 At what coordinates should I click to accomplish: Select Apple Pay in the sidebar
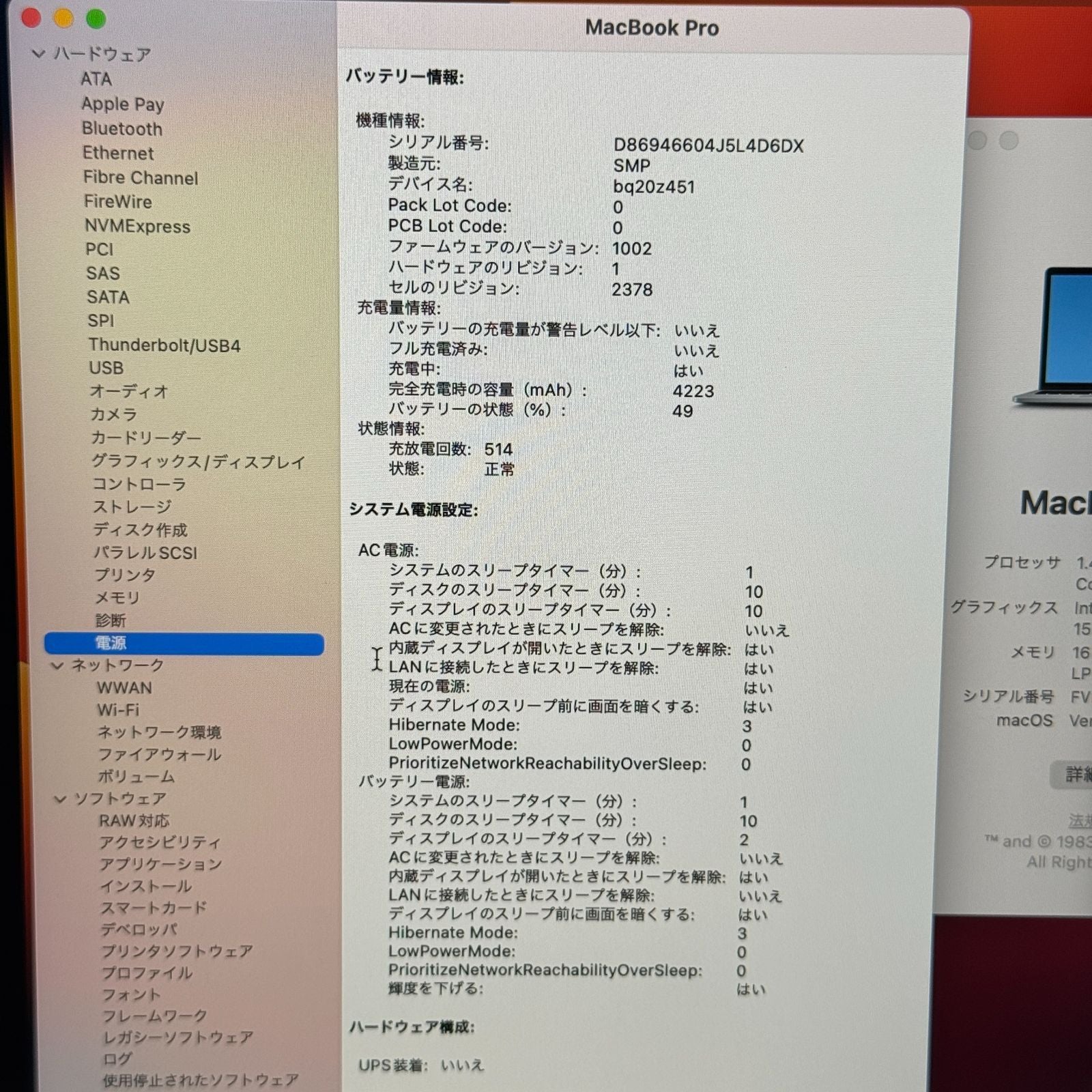point(122,104)
